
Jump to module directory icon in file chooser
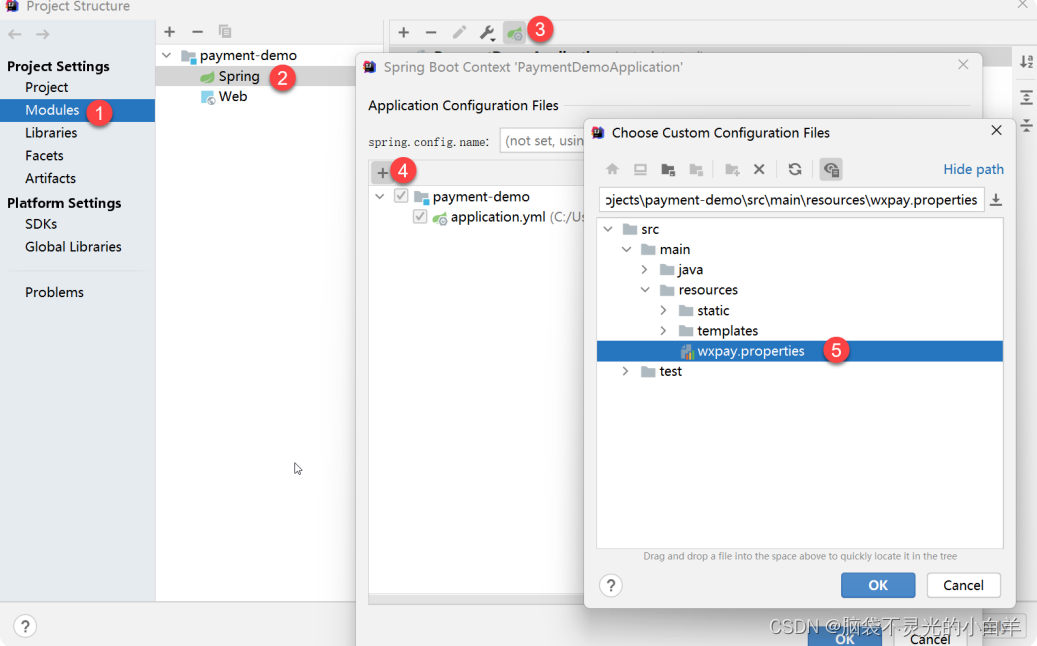[x=696, y=169]
